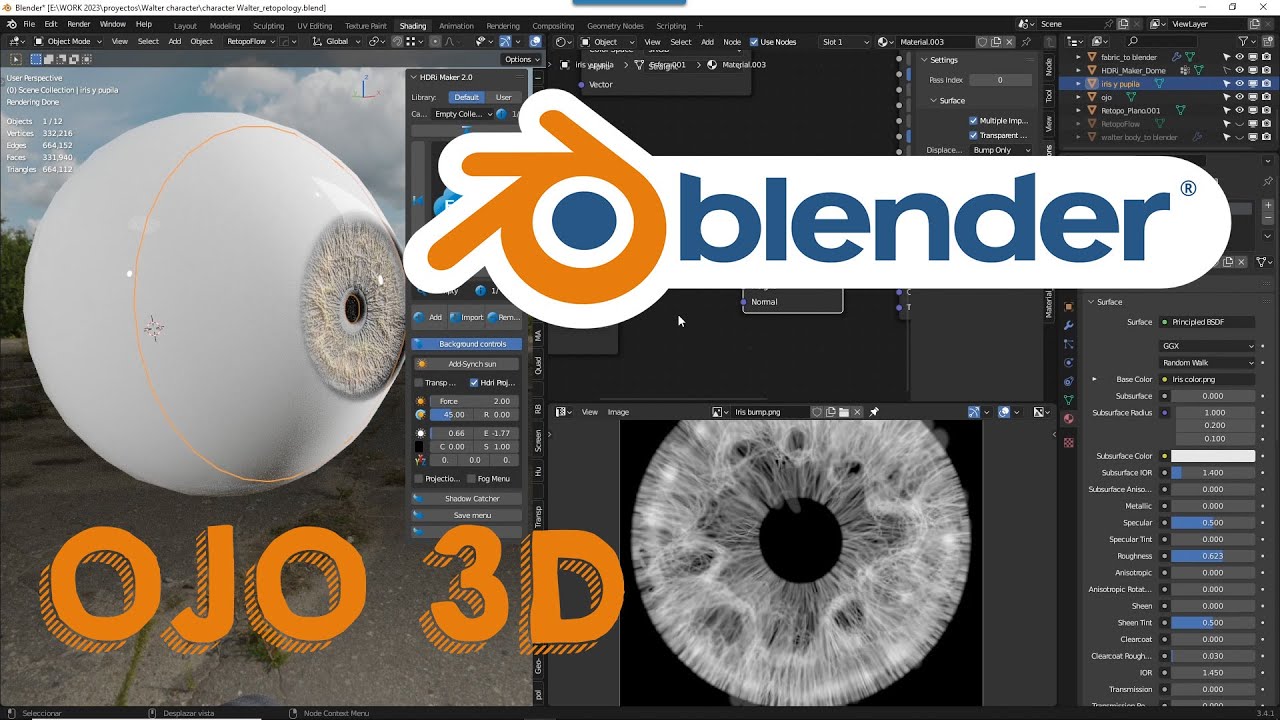Open the Object Data properties tab icon
The height and width of the screenshot is (720, 1280).
click(x=1068, y=399)
